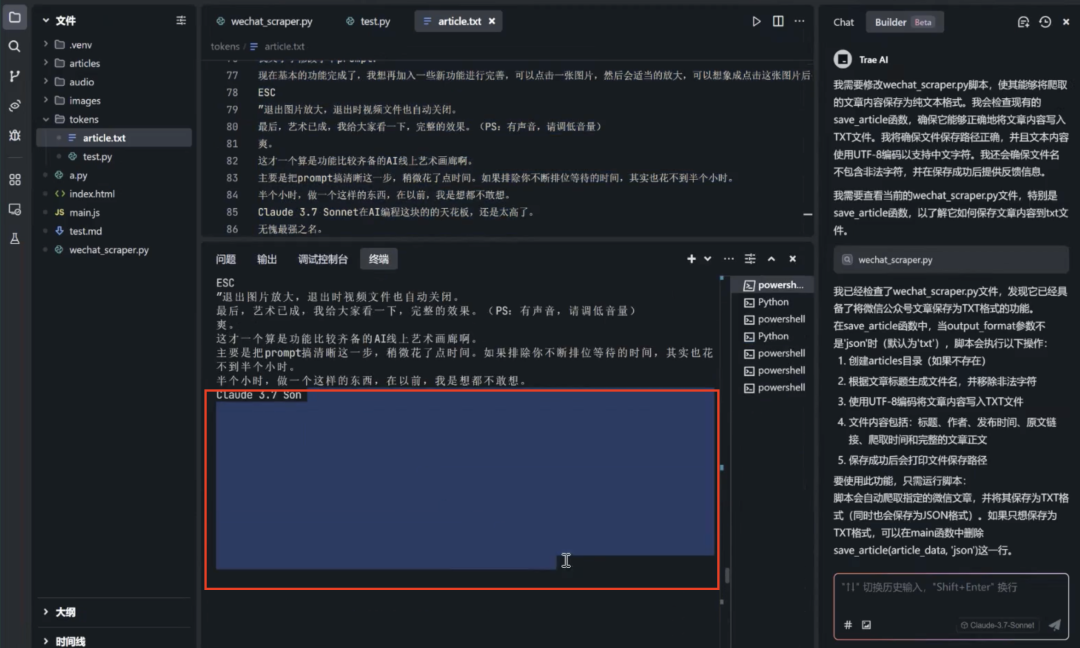Screen dimensions: 1080x648
Task: Run the file with the play icon
Action: (756, 21)
